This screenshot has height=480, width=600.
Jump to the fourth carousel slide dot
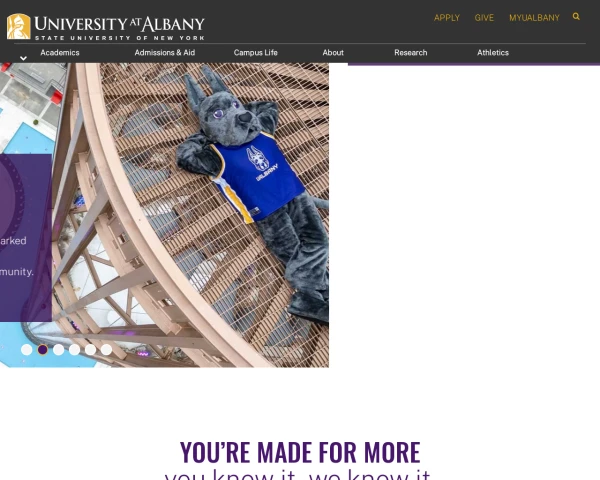(75, 349)
